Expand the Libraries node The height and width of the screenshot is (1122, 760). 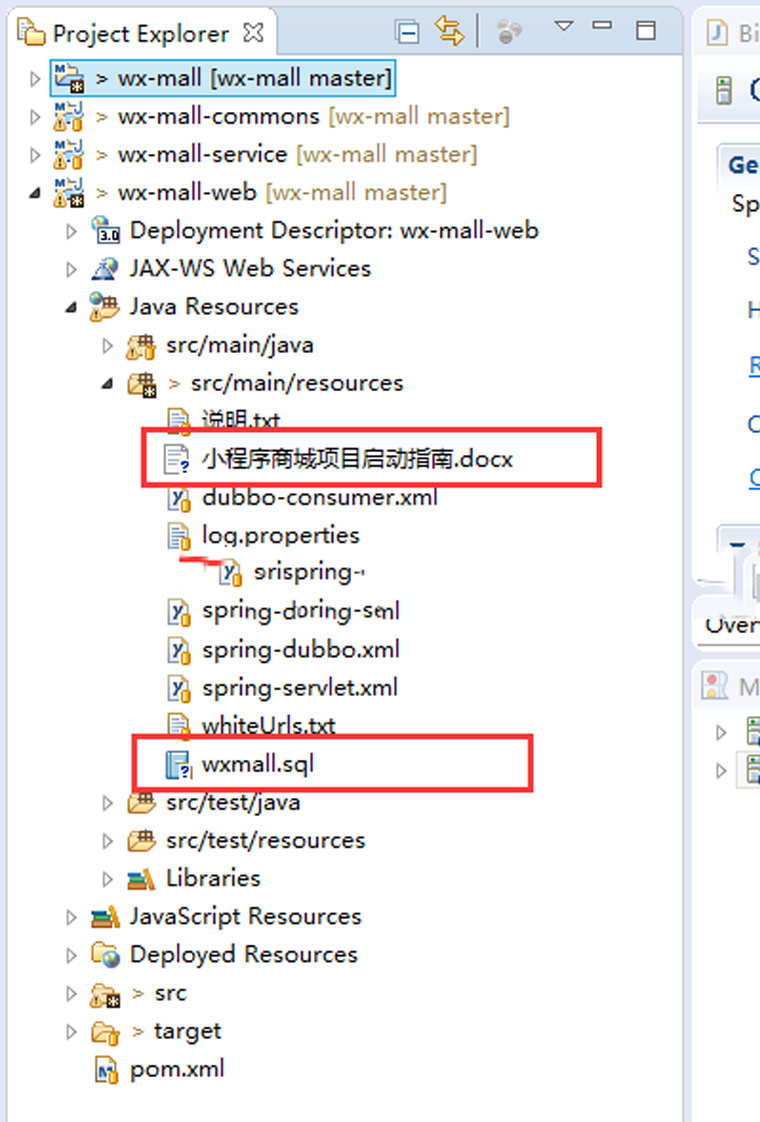point(107,878)
